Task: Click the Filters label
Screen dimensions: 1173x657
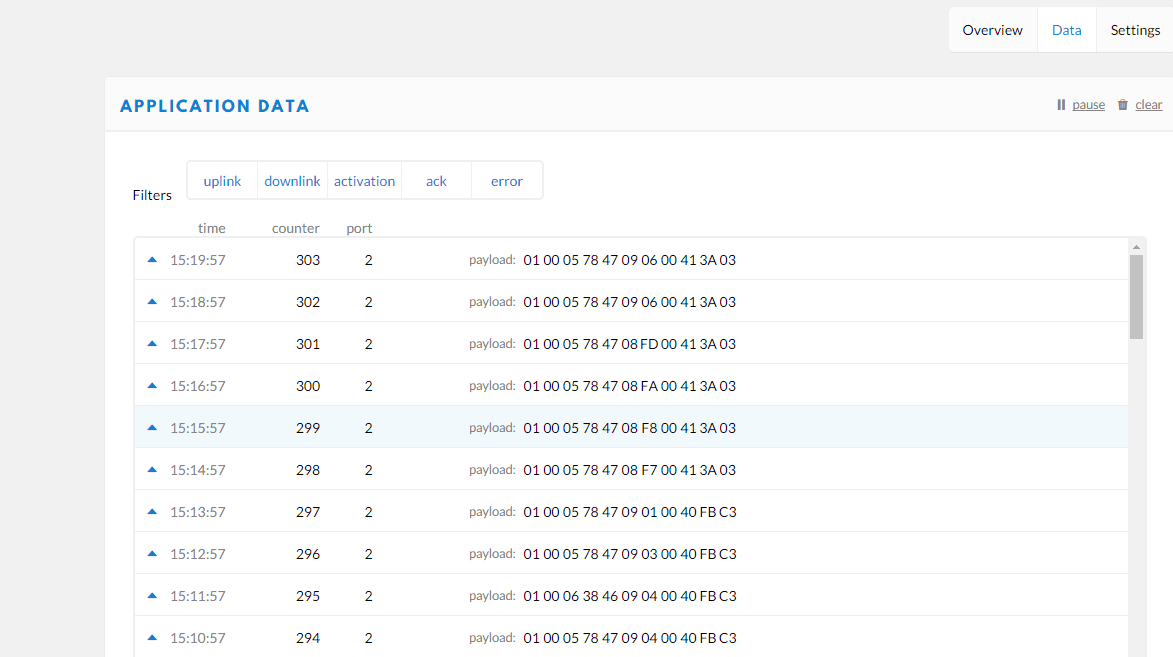Action: point(152,195)
